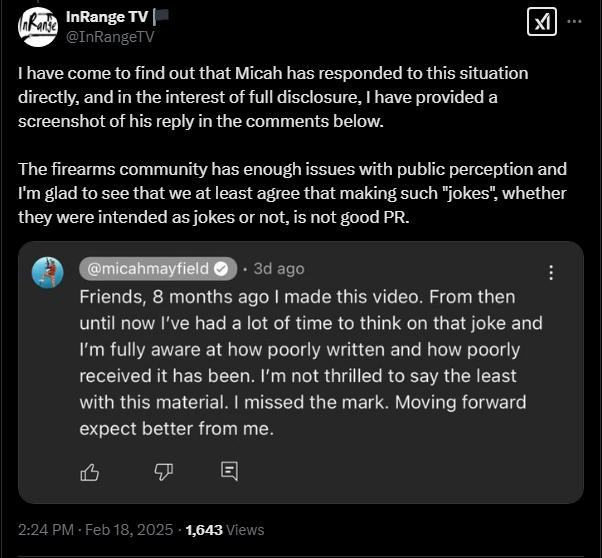Click the InRange TV profile avatar
Viewport: 602px width, 558px height.
pos(38,27)
